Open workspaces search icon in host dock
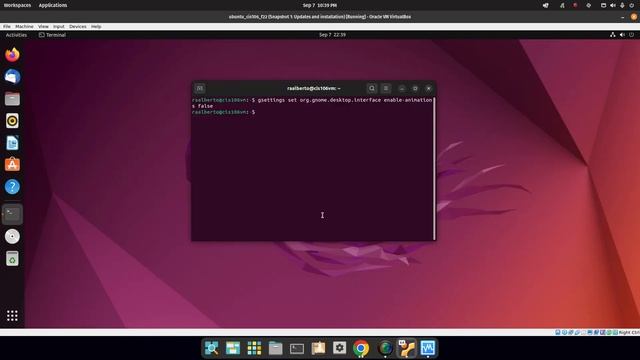This screenshot has height=360, width=640. 211,348
